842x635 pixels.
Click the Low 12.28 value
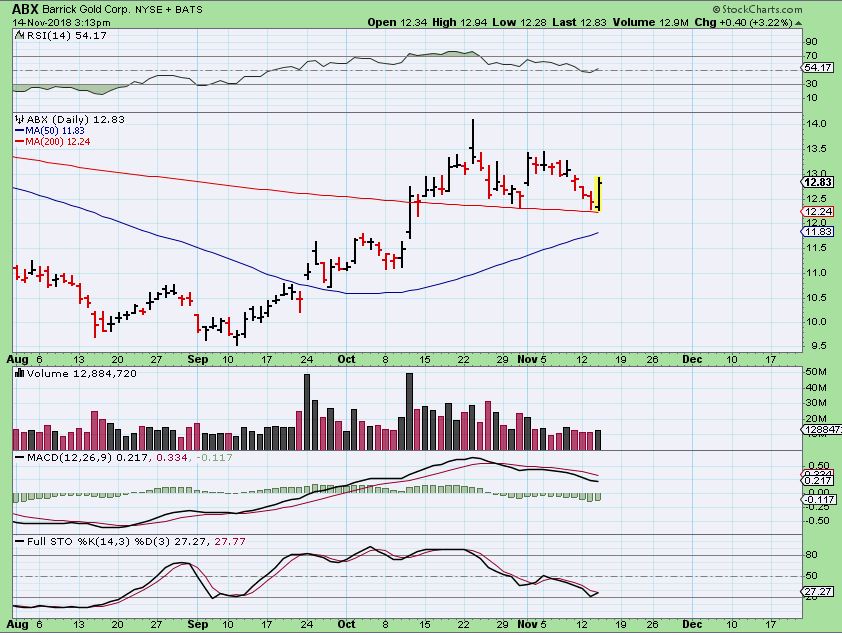pos(517,23)
